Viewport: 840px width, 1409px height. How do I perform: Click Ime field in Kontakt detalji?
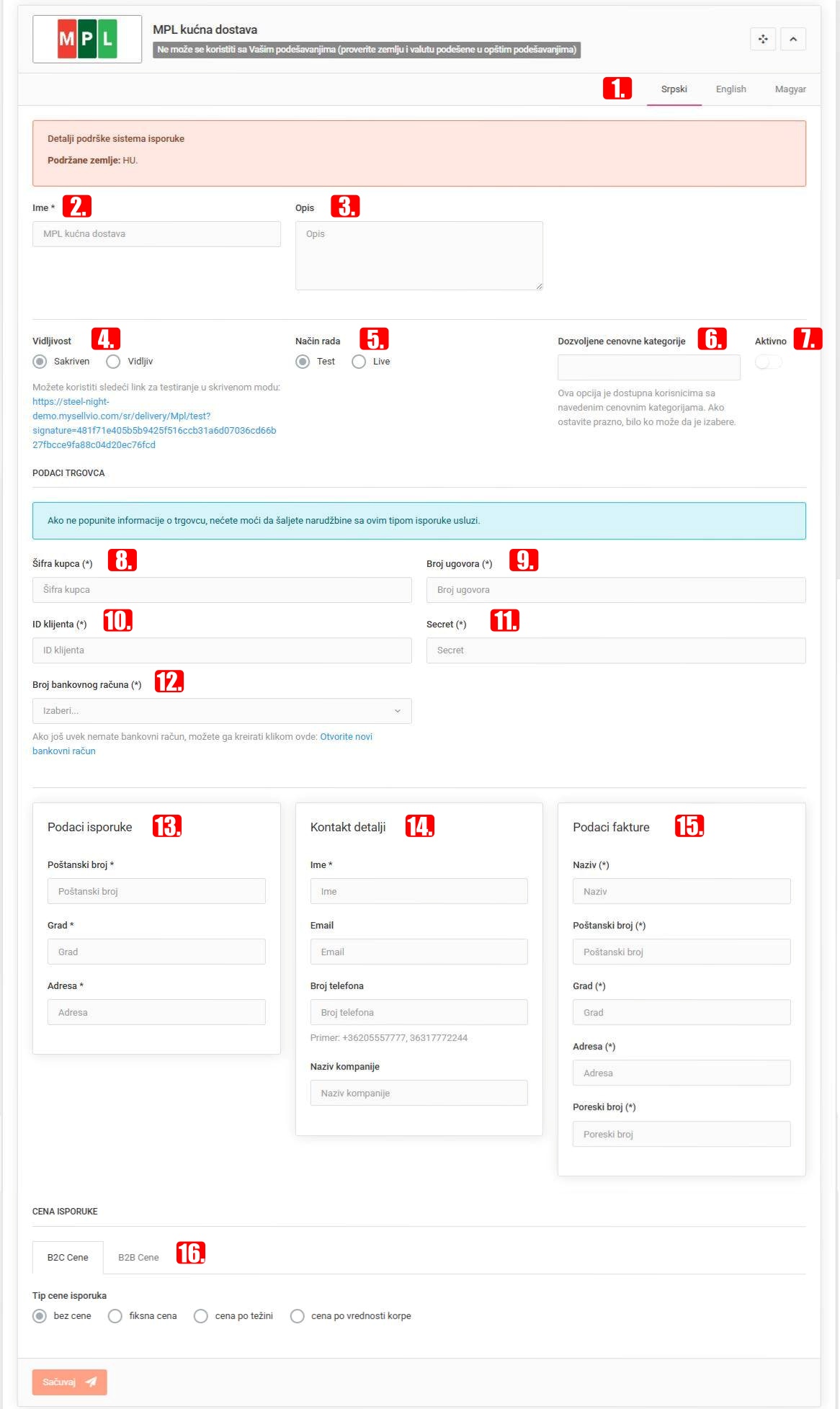(x=419, y=891)
